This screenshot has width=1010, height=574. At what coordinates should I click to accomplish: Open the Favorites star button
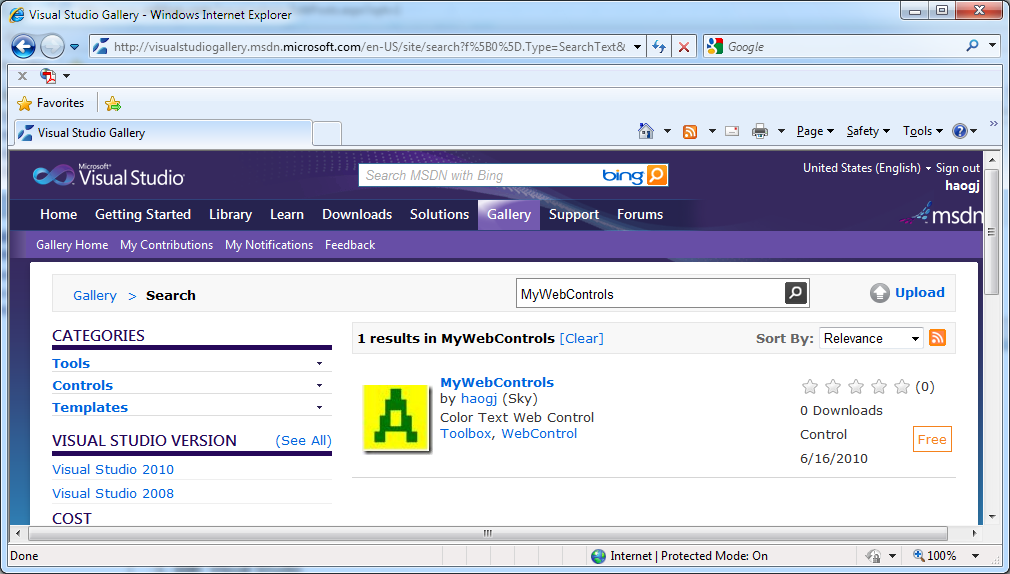pyautogui.click(x=51, y=103)
